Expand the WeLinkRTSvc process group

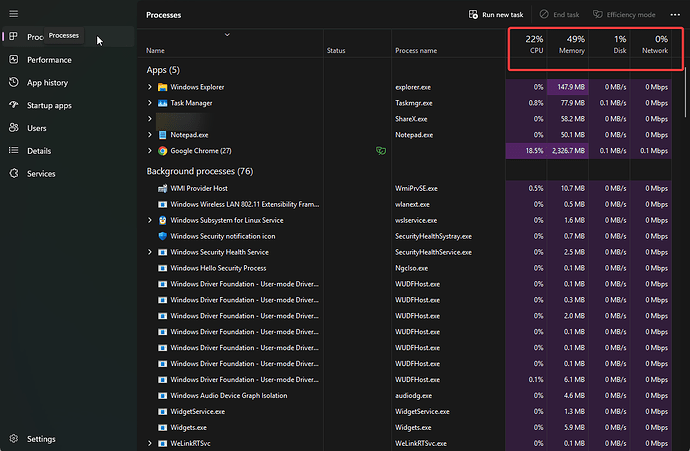(150, 443)
